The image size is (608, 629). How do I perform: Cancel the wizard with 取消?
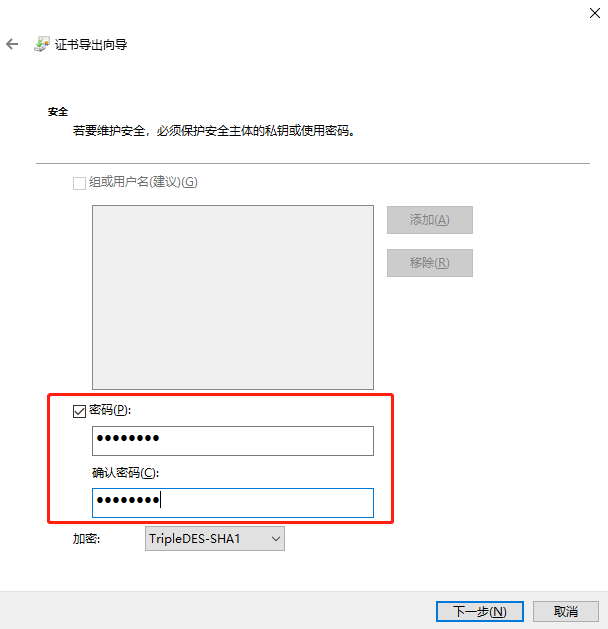pos(565,612)
